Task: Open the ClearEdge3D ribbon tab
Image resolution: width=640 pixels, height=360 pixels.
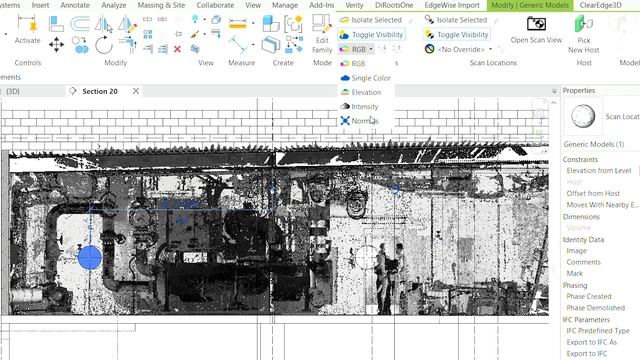Action: (x=600, y=5)
